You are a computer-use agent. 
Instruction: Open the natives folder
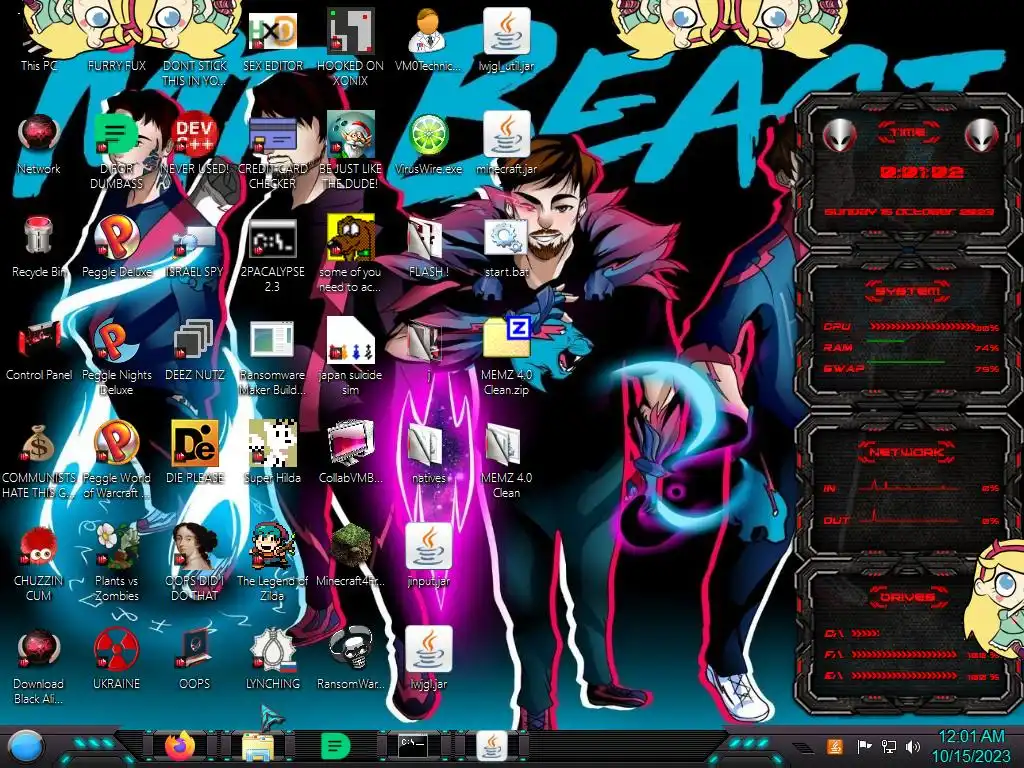coord(428,445)
